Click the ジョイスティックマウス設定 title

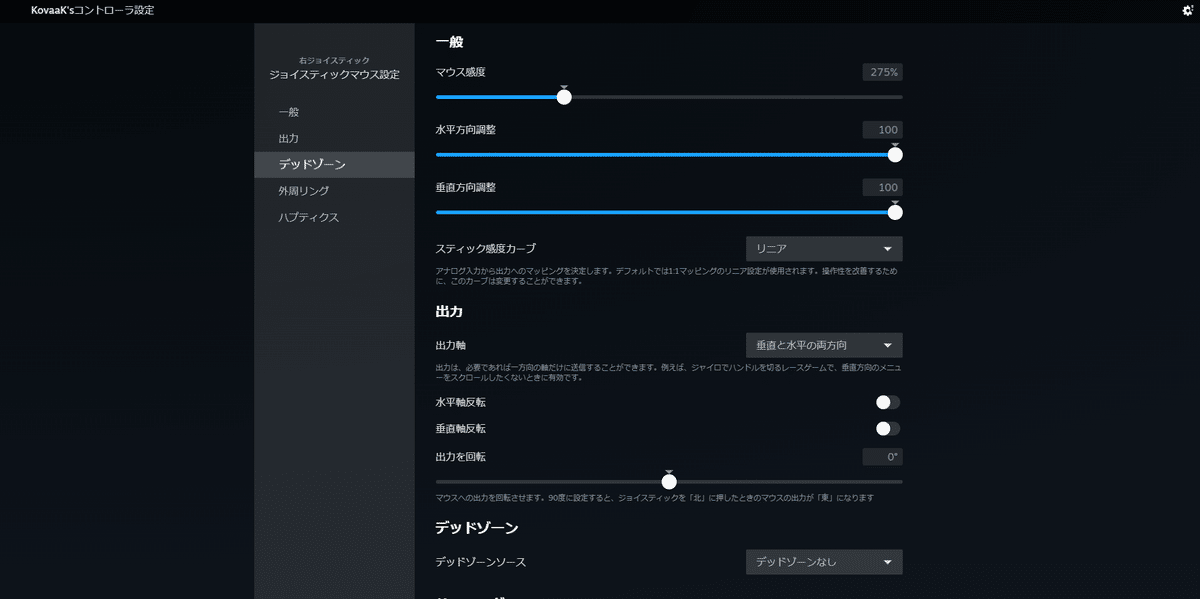pyautogui.click(x=334, y=74)
